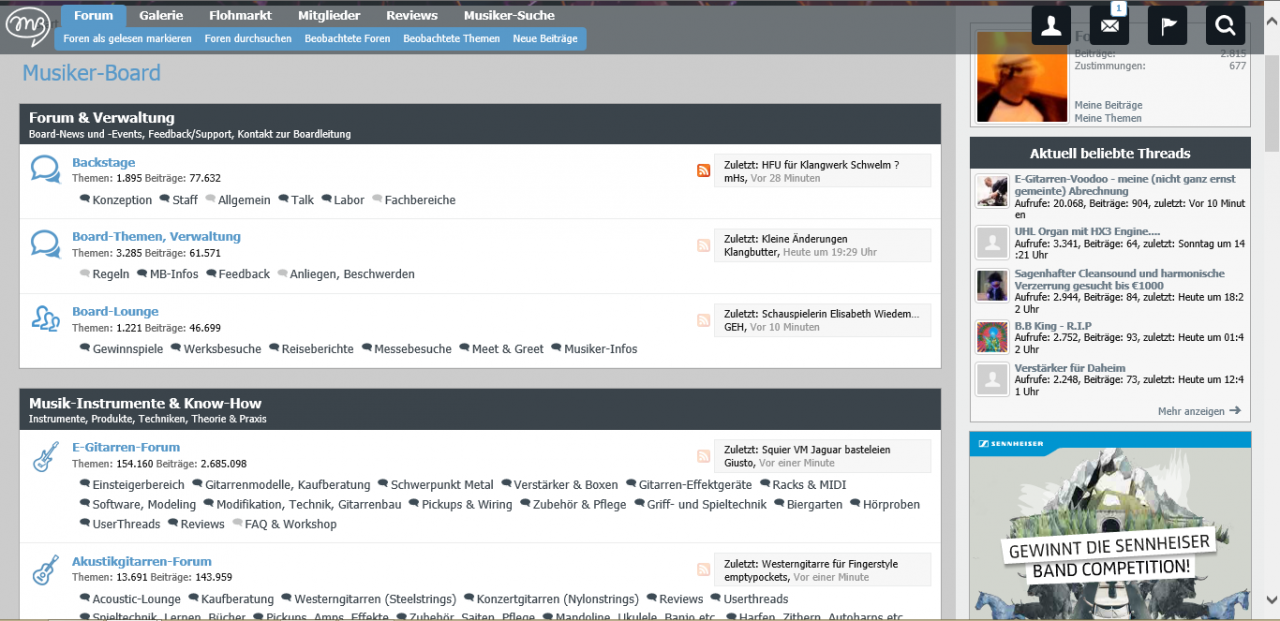Select the Forum tab
Screen dimensions: 1280x621
pyautogui.click(x=93, y=15)
